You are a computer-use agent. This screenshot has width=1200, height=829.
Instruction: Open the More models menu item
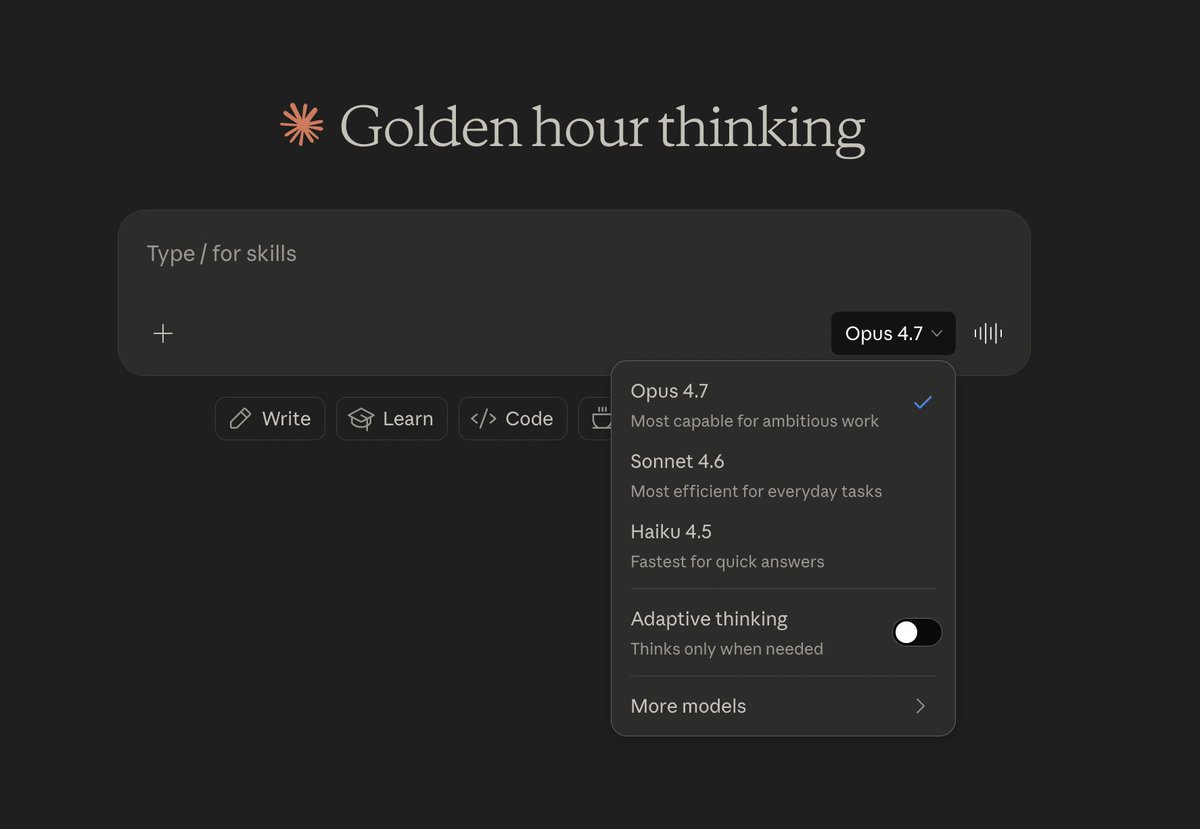click(783, 706)
